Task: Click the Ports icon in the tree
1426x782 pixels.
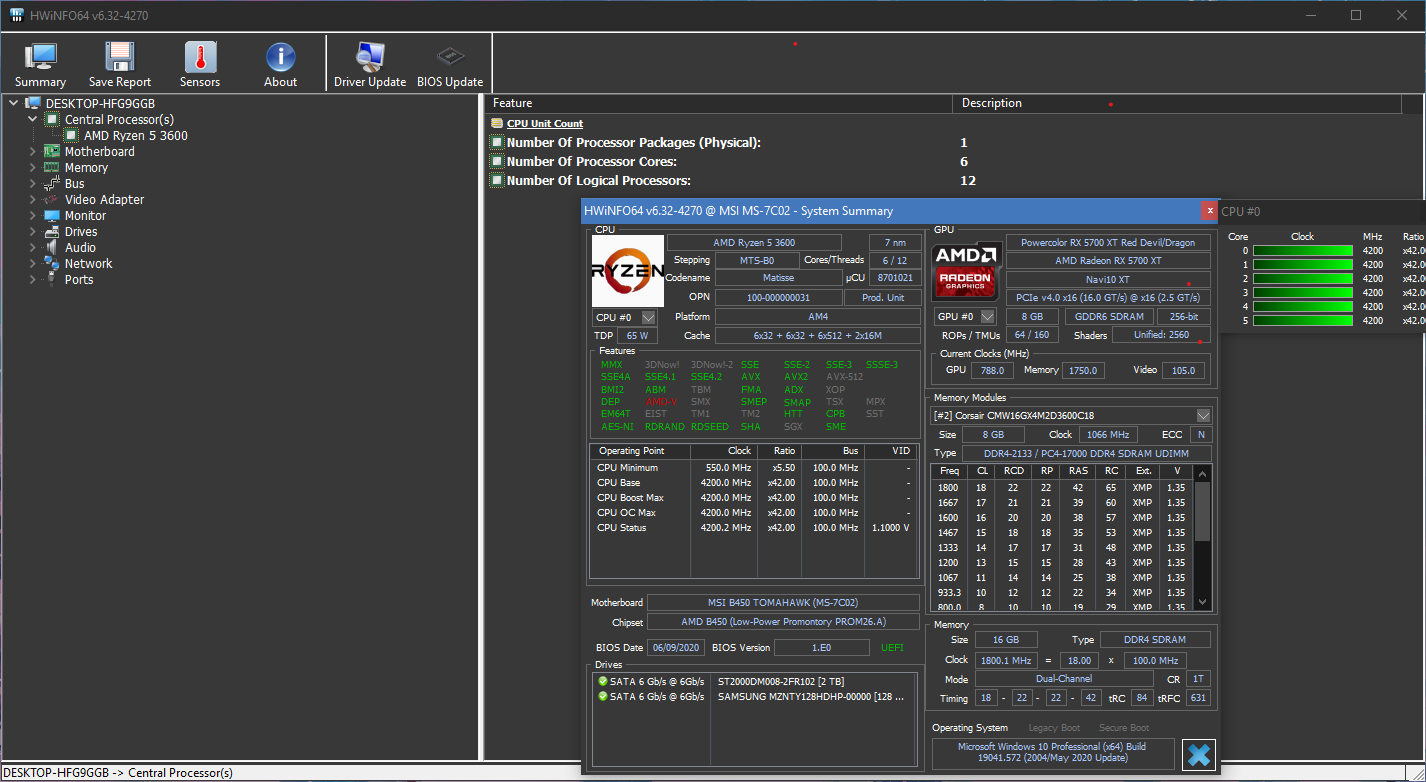Action: click(x=52, y=279)
